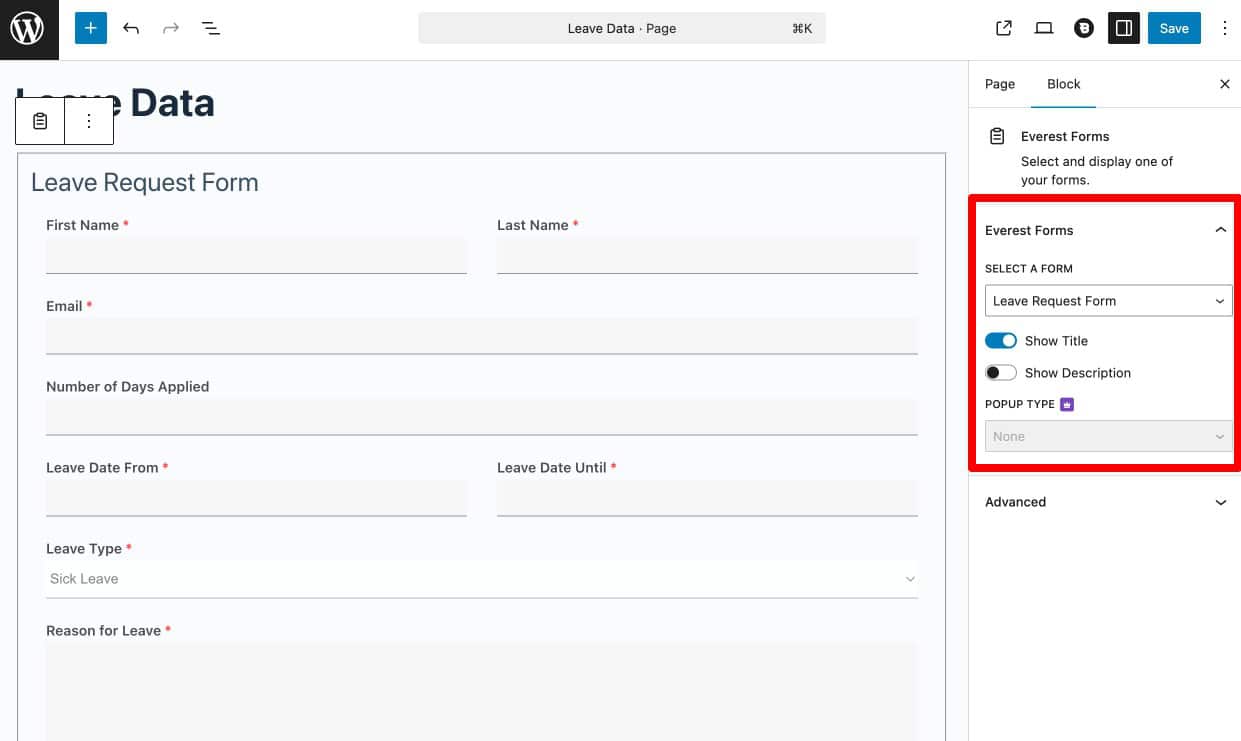Click the desktop preview laptop icon
This screenshot has height=741, width=1241.
tap(1044, 28)
